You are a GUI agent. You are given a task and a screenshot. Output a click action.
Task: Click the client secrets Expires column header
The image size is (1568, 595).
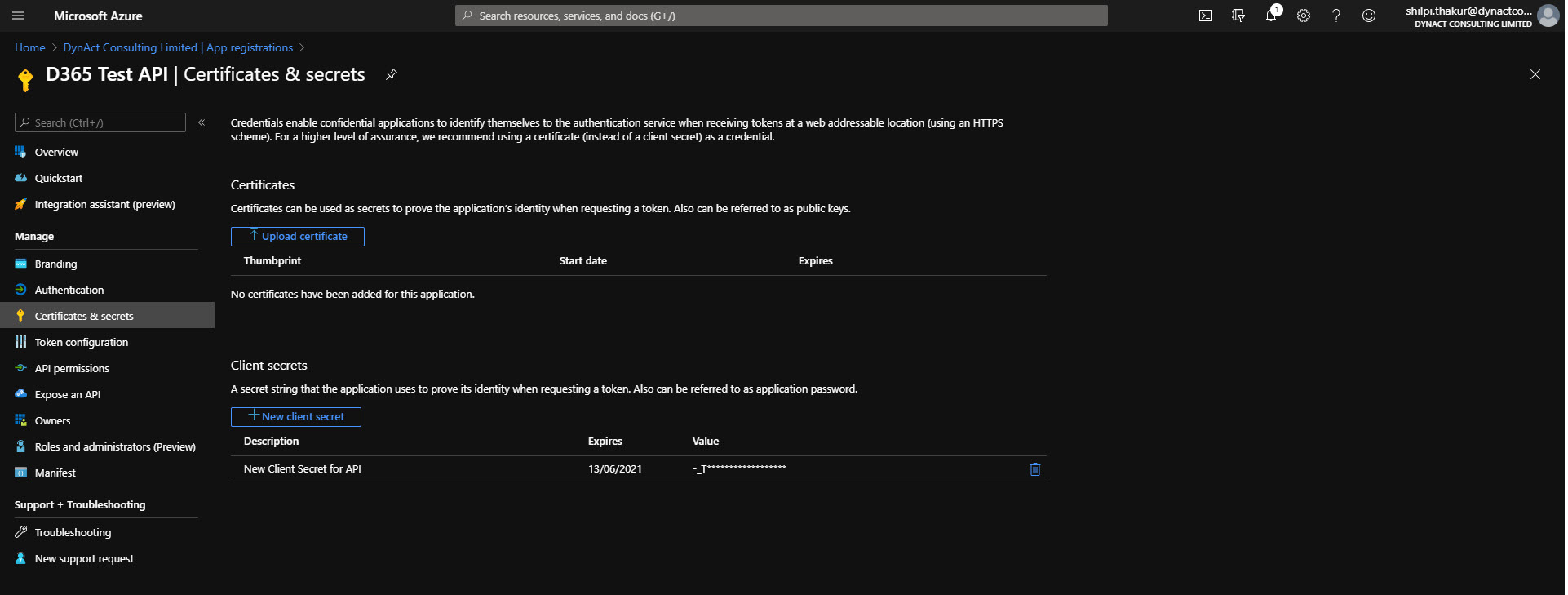point(605,441)
